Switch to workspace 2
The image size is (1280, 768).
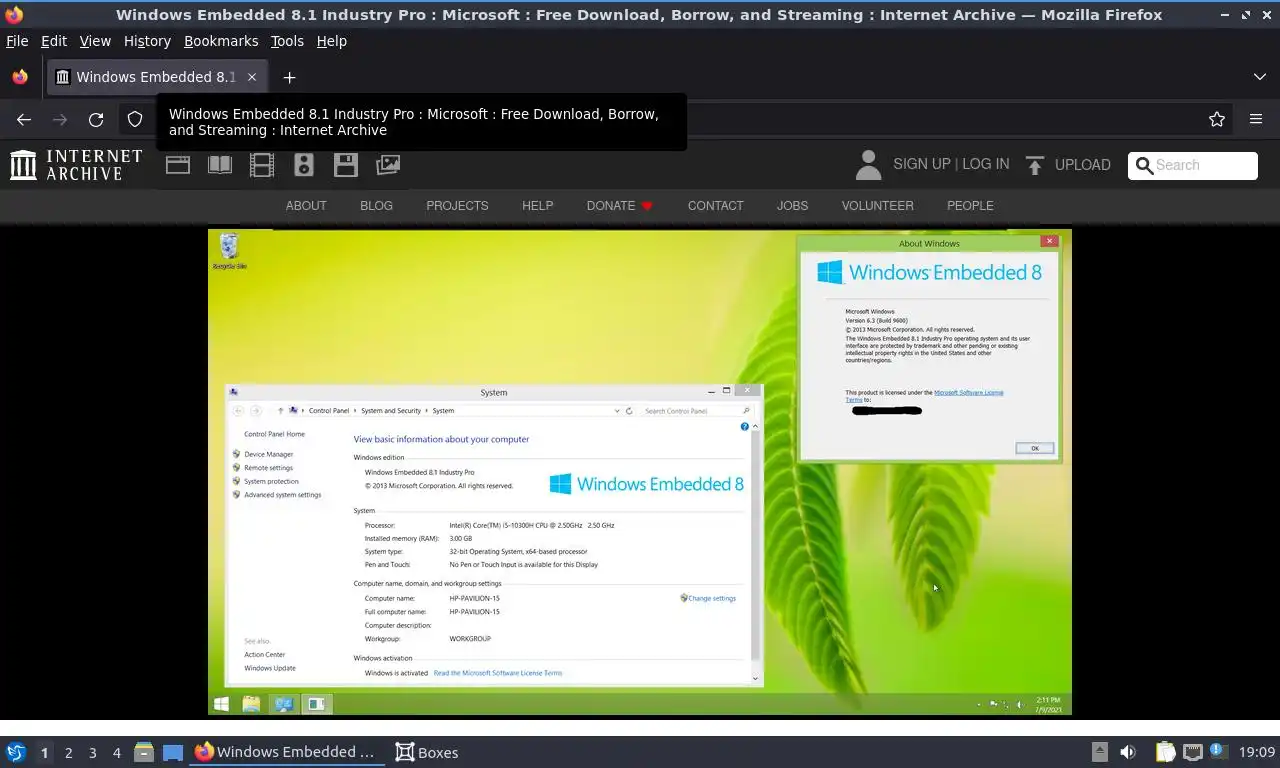(x=68, y=753)
